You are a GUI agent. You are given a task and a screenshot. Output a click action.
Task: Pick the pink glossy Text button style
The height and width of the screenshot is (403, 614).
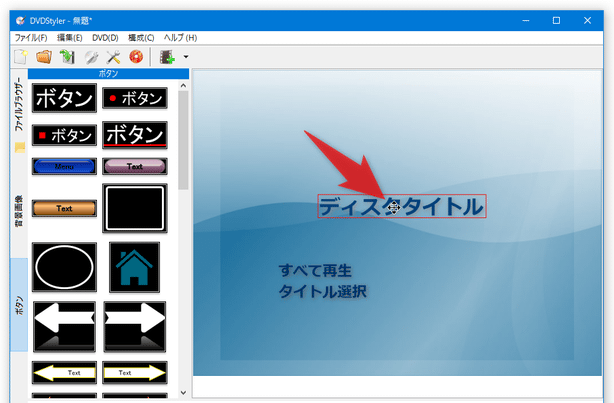click(x=135, y=166)
